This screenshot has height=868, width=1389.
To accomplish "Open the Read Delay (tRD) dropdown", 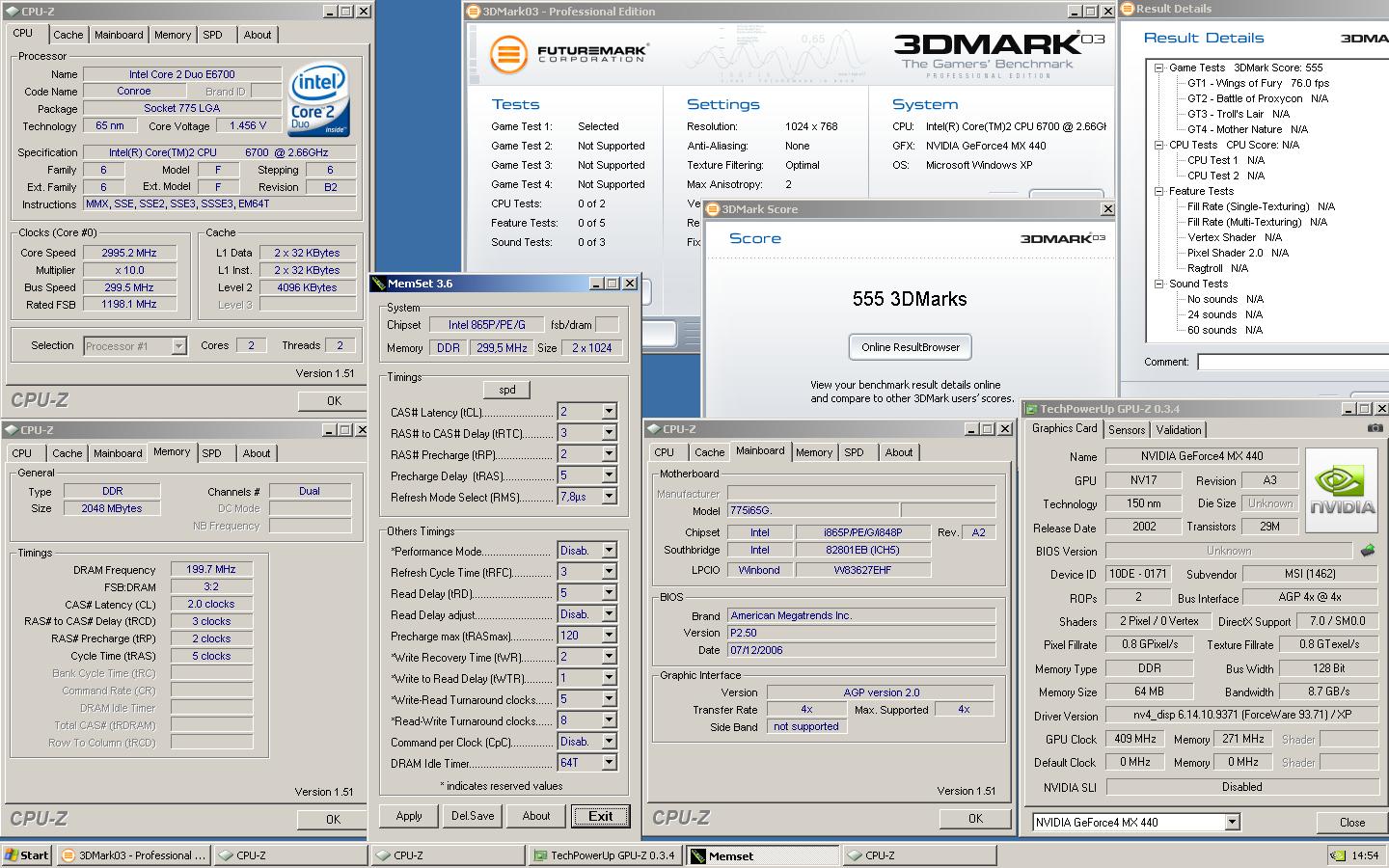I will (x=609, y=593).
